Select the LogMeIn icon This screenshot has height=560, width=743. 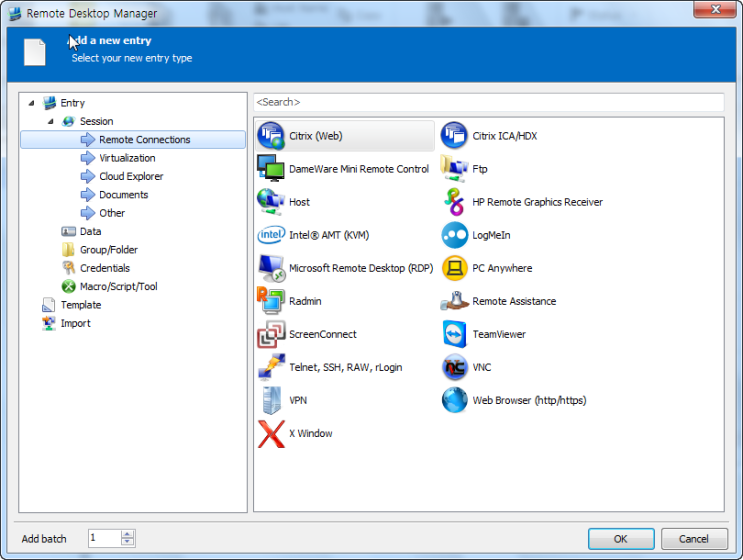454,235
